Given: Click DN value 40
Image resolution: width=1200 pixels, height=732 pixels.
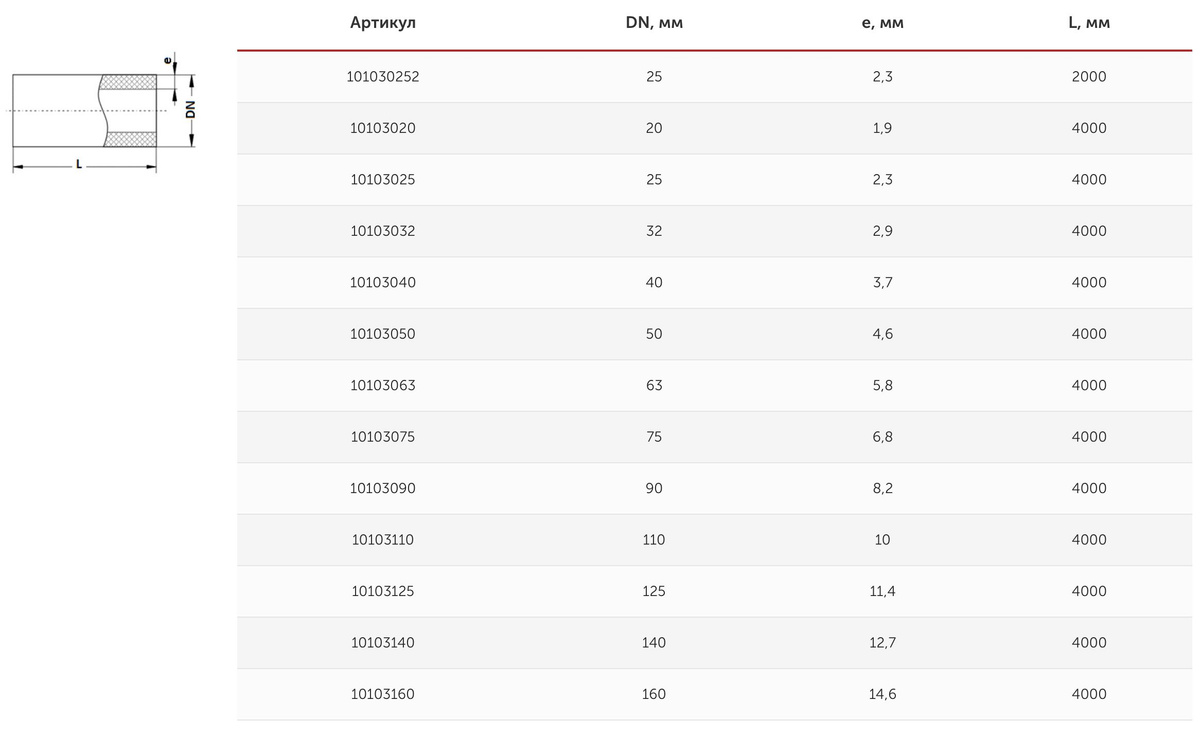Looking at the screenshot, I should point(654,283).
